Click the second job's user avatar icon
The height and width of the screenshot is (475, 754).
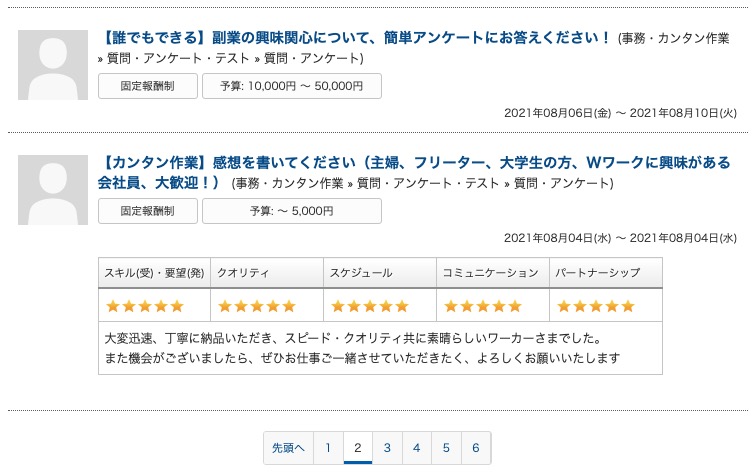pyautogui.click(x=53, y=190)
